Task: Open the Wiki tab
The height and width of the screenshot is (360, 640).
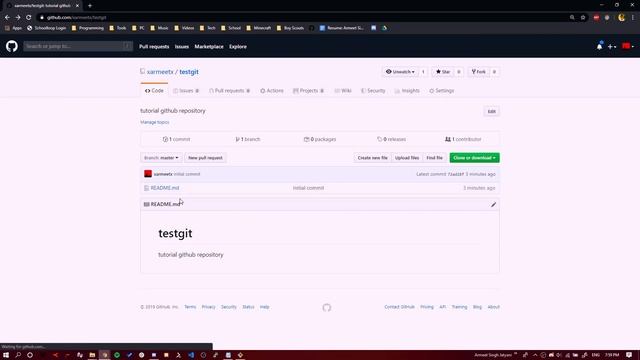Action: coord(343,91)
